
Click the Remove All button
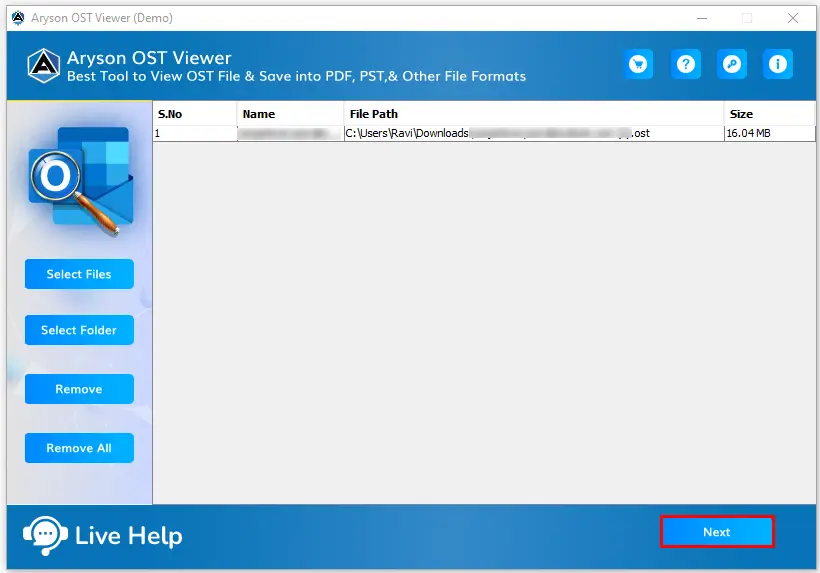[x=79, y=448]
